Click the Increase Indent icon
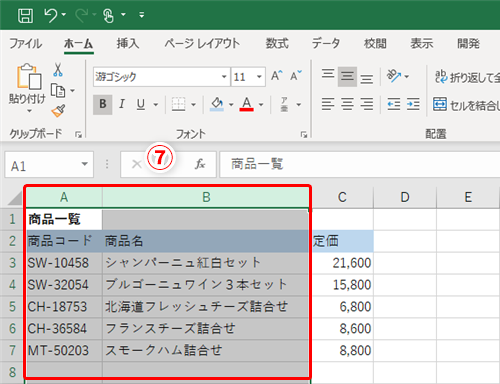This screenshot has width=500, height=384. (x=413, y=105)
